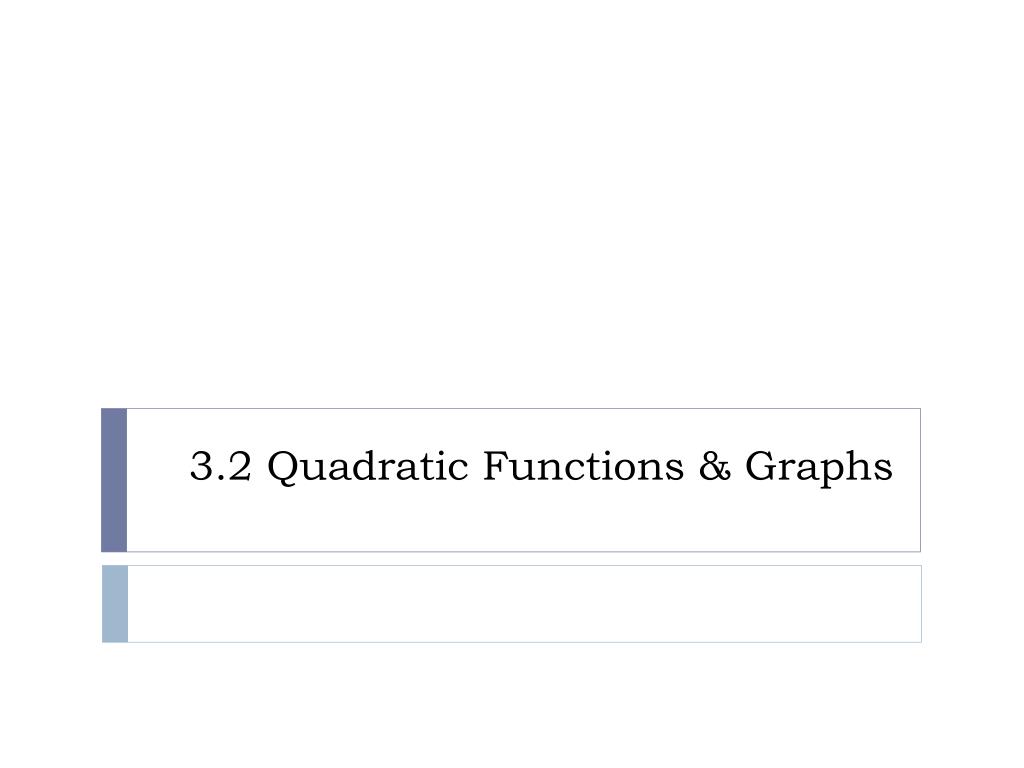This screenshot has width=1024, height=768.
Task: Click the word "Quadratic" in the title
Action: [x=368, y=468]
